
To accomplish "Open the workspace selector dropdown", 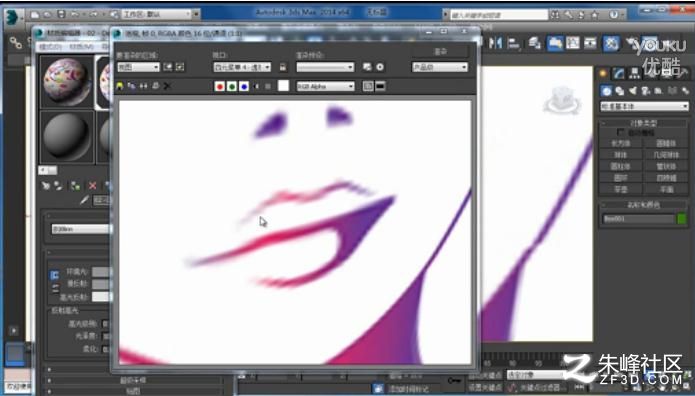I will point(156,14).
